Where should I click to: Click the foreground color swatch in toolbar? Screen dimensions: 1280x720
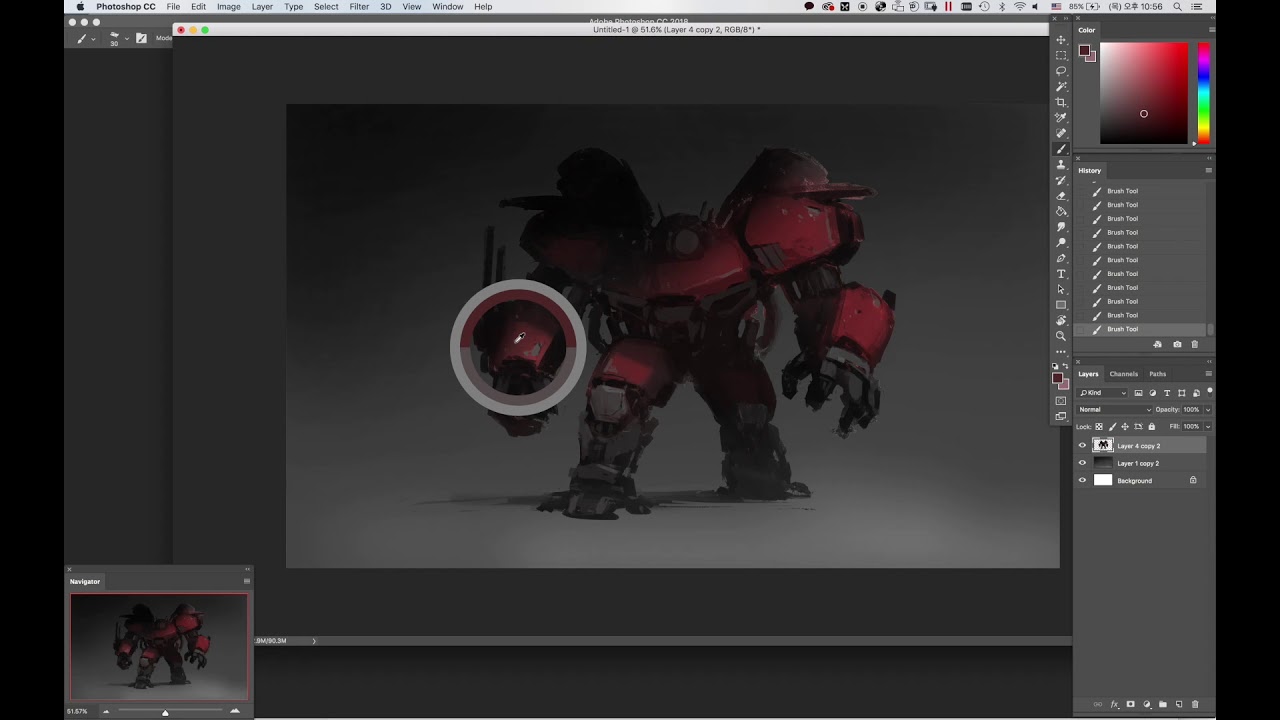click(1057, 378)
